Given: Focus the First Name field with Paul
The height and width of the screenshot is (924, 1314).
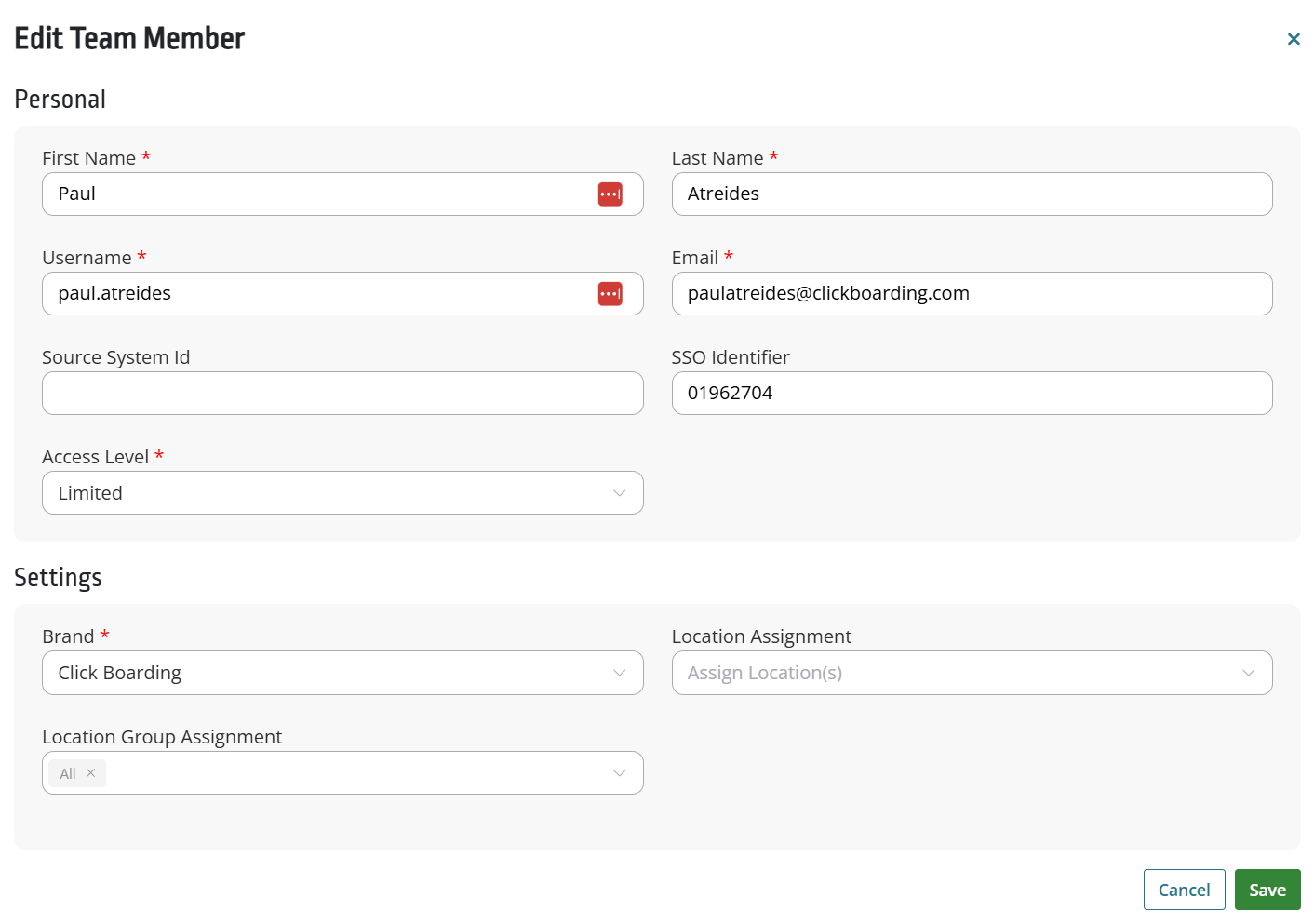Looking at the screenshot, I should (x=342, y=194).
